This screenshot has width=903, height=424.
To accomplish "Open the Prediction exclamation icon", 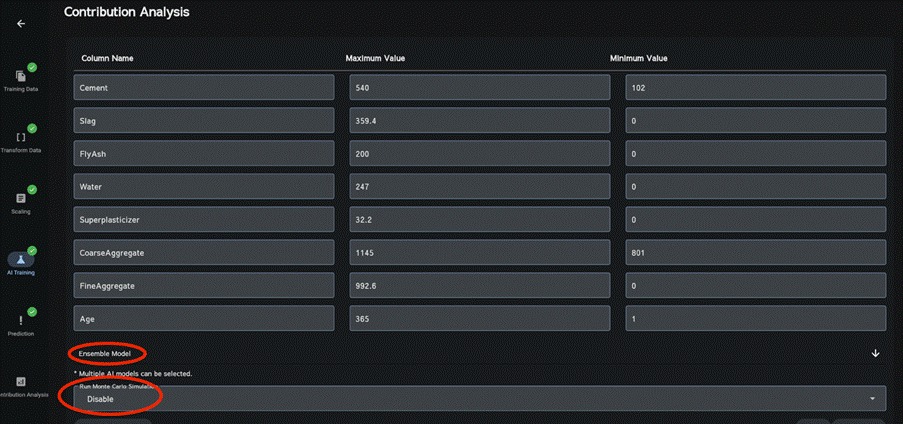I will point(21,320).
